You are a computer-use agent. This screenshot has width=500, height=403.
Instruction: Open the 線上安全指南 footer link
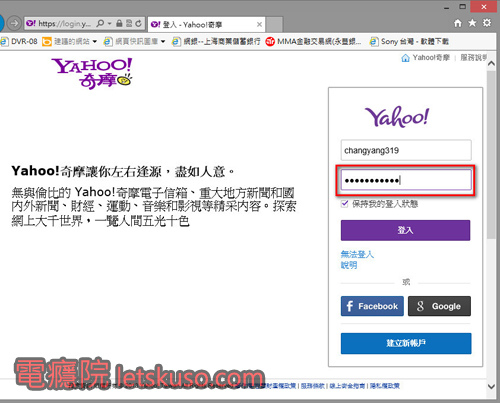click(347, 386)
